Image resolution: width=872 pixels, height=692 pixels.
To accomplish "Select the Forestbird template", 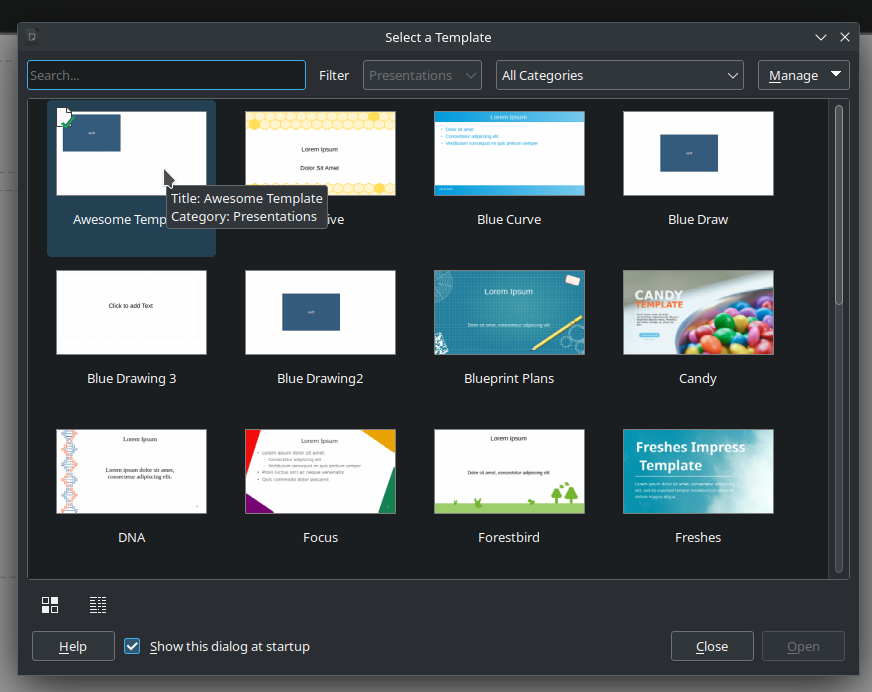I will tap(509, 471).
